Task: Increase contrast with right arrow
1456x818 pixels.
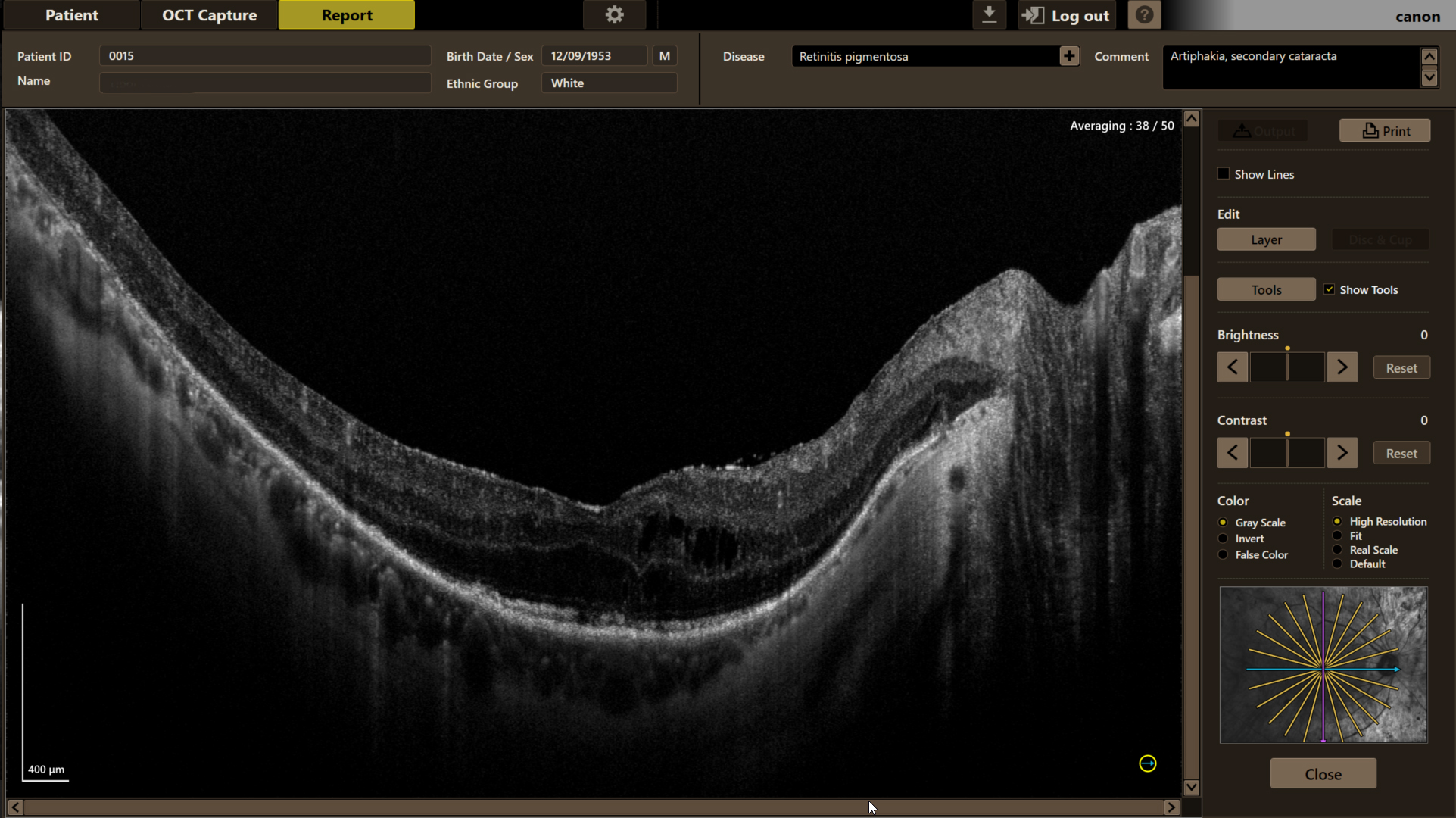Action: click(x=1342, y=453)
